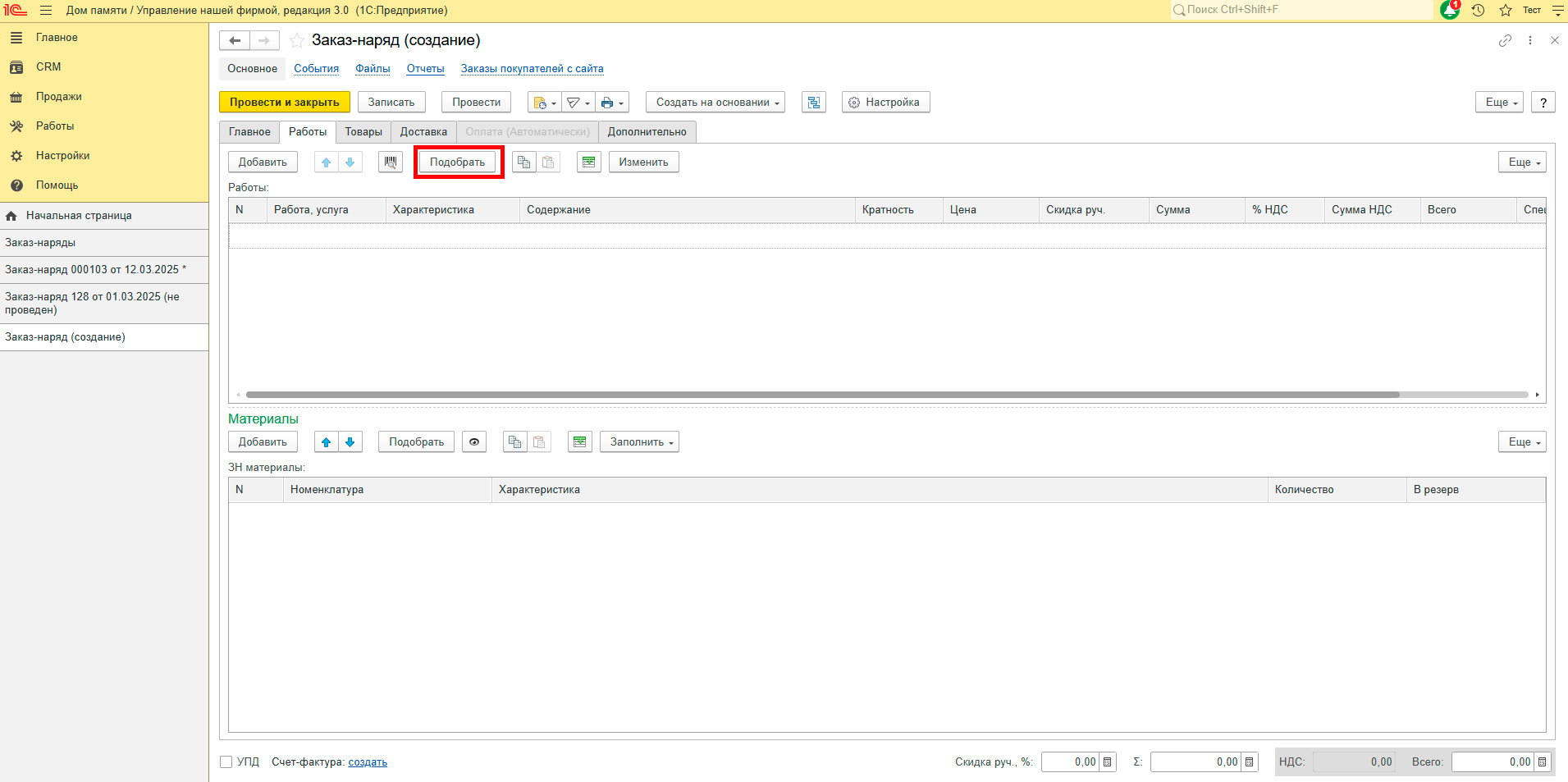Click the Скидка руч. percent input field
Image resolution: width=1568 pixels, height=782 pixels.
point(1071,762)
